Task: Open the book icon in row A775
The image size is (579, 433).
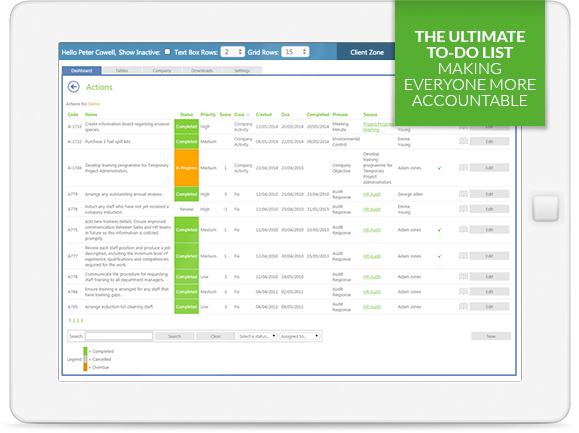Action: [x=463, y=230]
